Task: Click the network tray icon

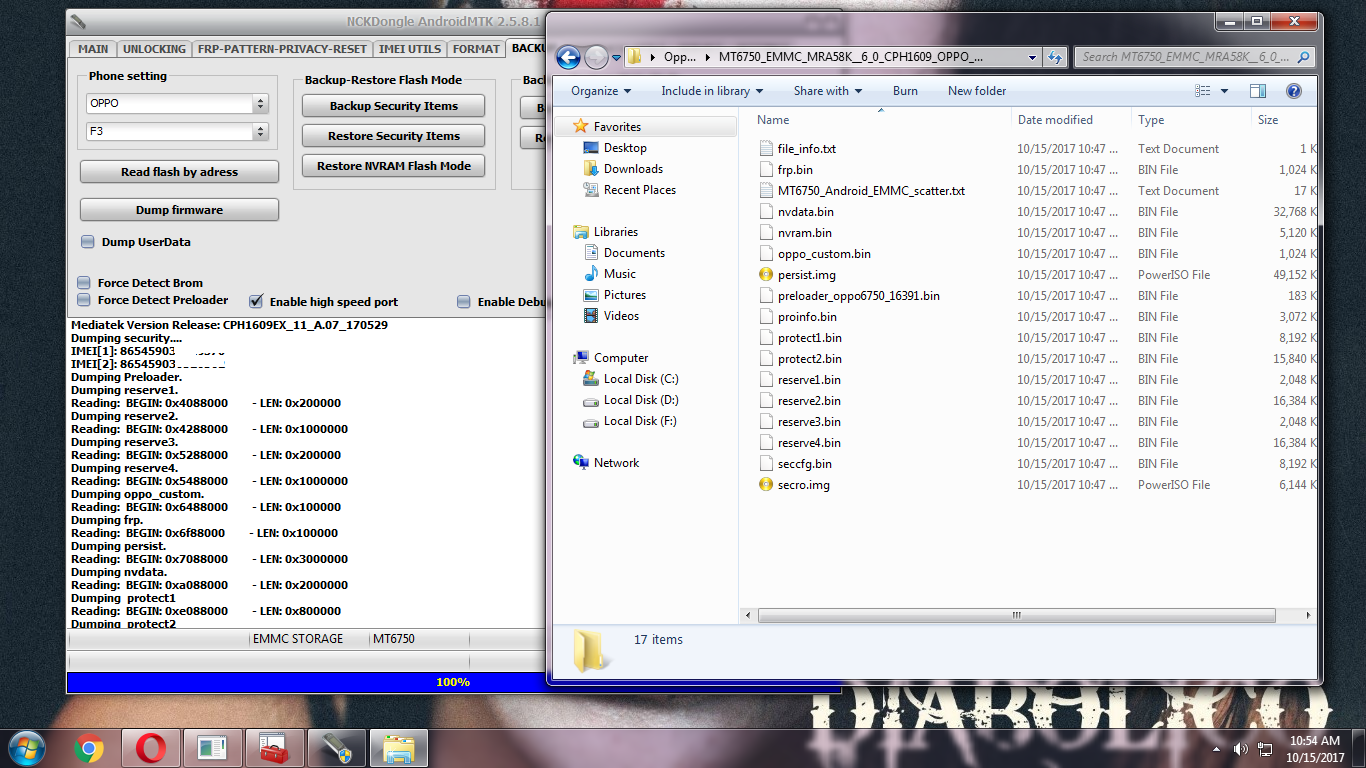Action: click(1265, 748)
